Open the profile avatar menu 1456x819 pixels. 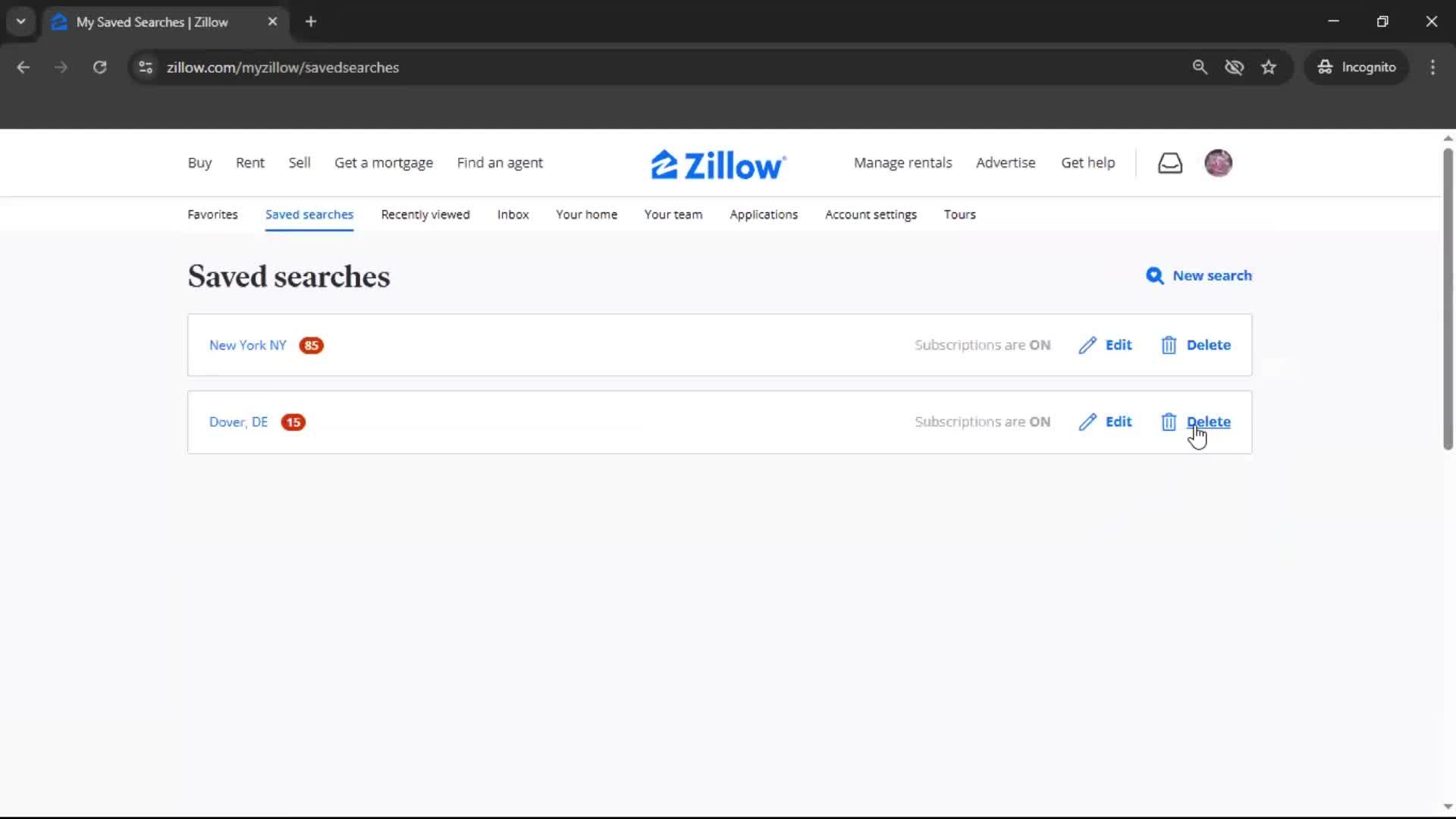coord(1219,162)
